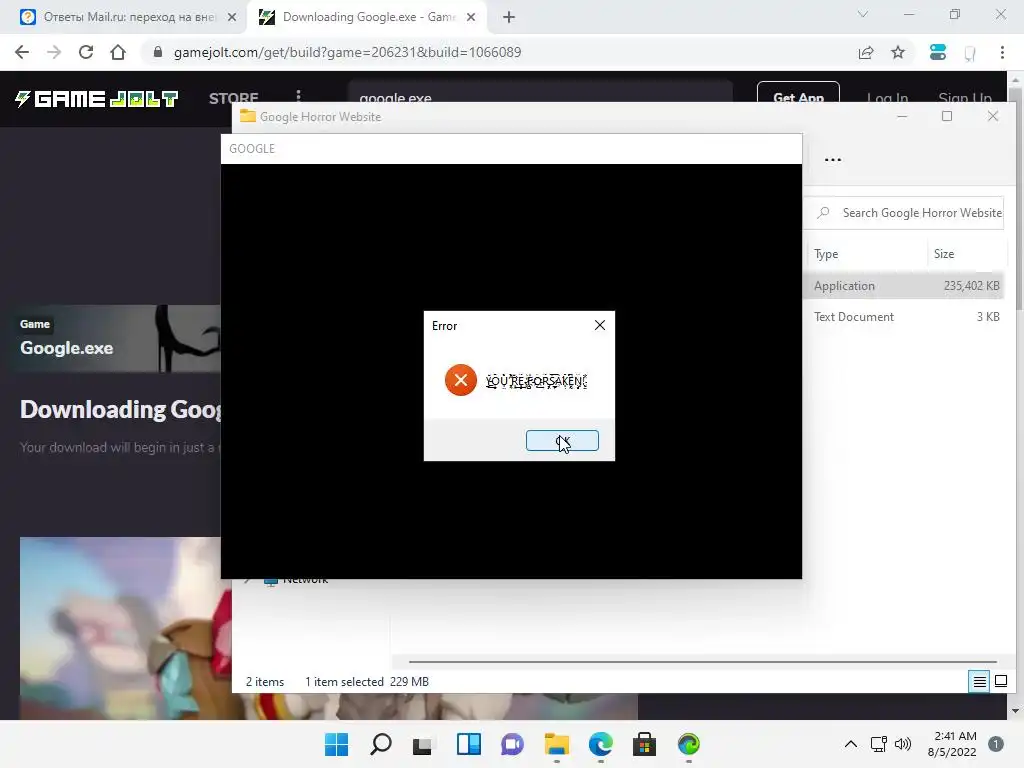Image resolution: width=1024 pixels, height=768 pixels.
Task: Close the Error dialog with its X
Action: (x=600, y=325)
